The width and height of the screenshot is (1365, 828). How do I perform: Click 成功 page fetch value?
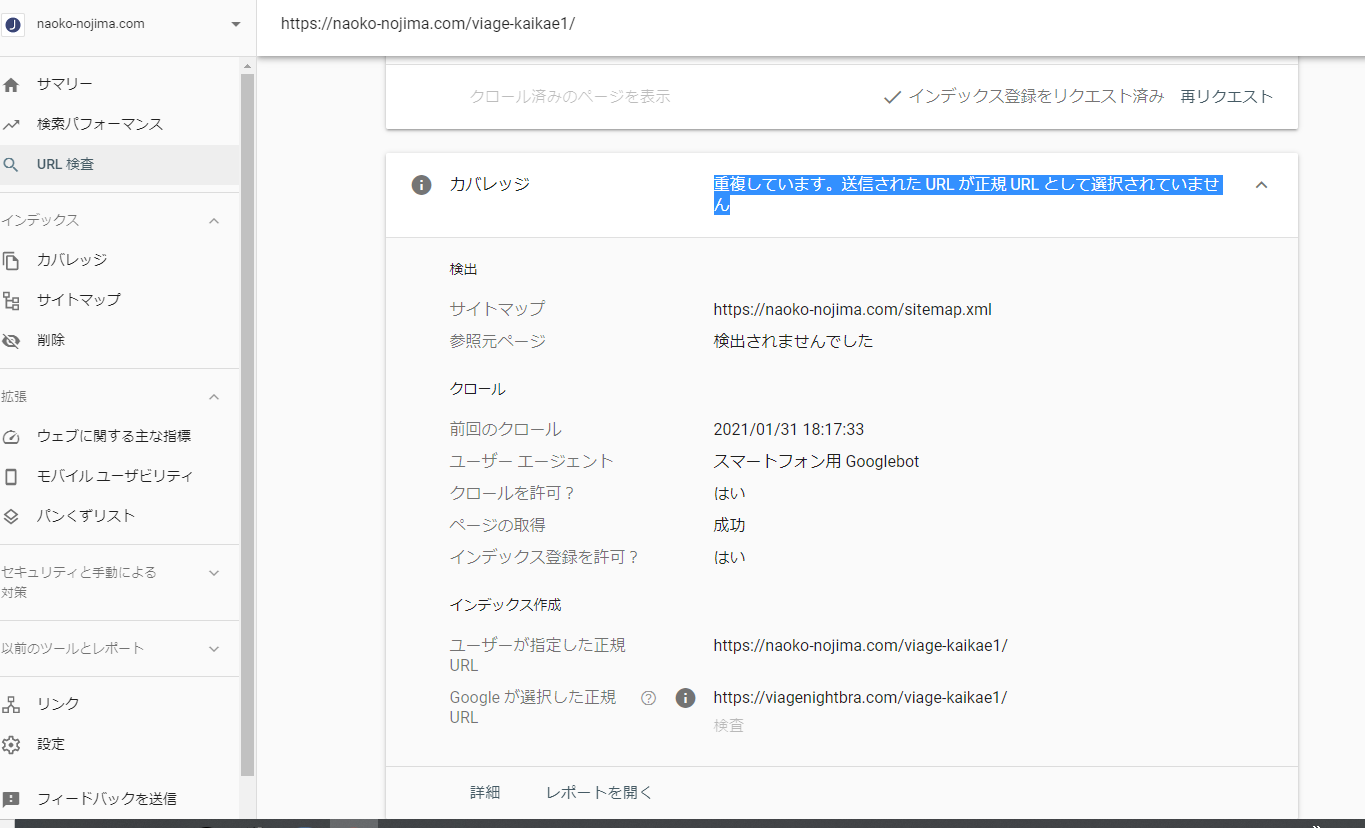coord(729,525)
